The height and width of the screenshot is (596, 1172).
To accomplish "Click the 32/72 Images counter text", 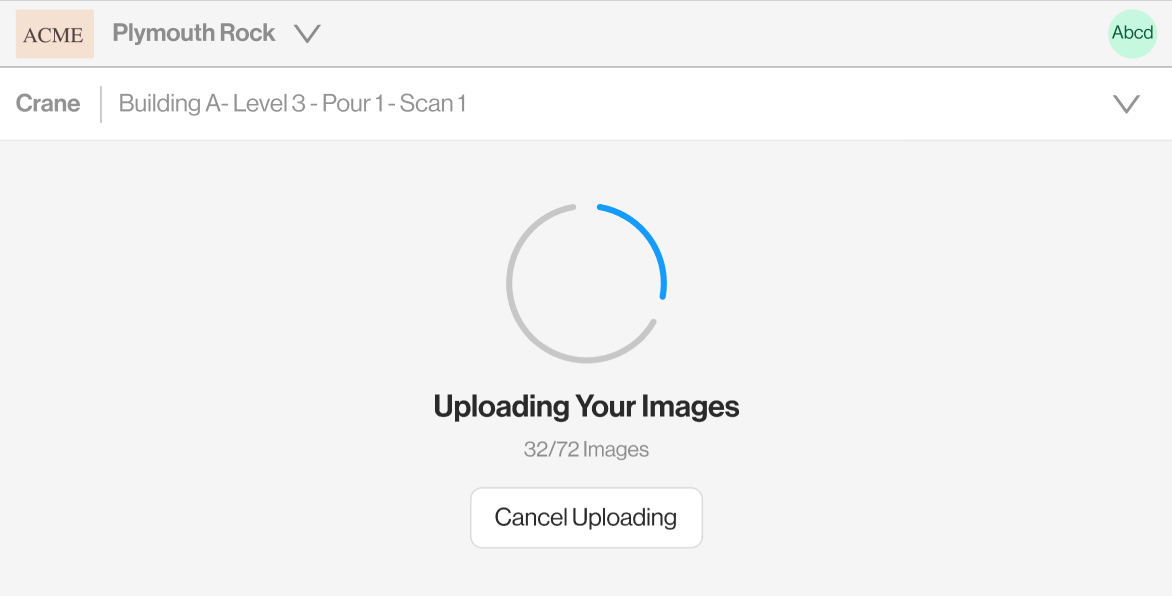I will [x=586, y=449].
